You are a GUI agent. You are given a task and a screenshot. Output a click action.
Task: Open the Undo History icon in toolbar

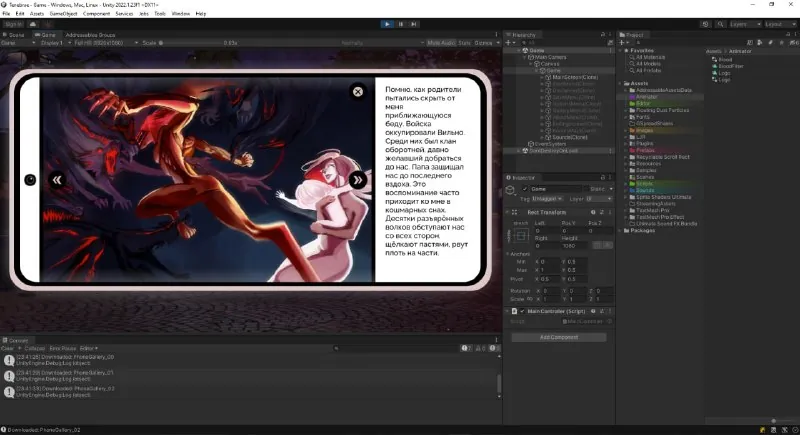tap(706, 24)
